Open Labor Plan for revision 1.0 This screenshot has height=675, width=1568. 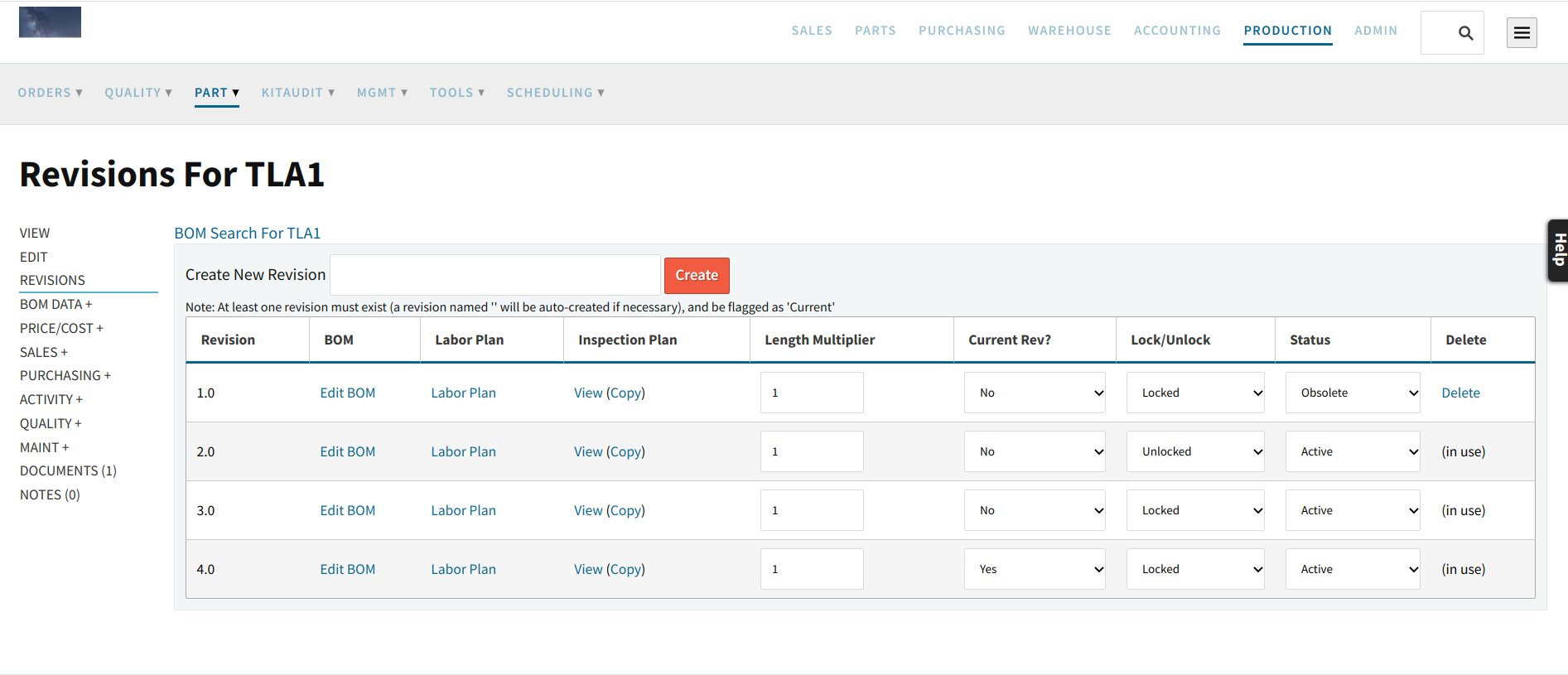[463, 393]
